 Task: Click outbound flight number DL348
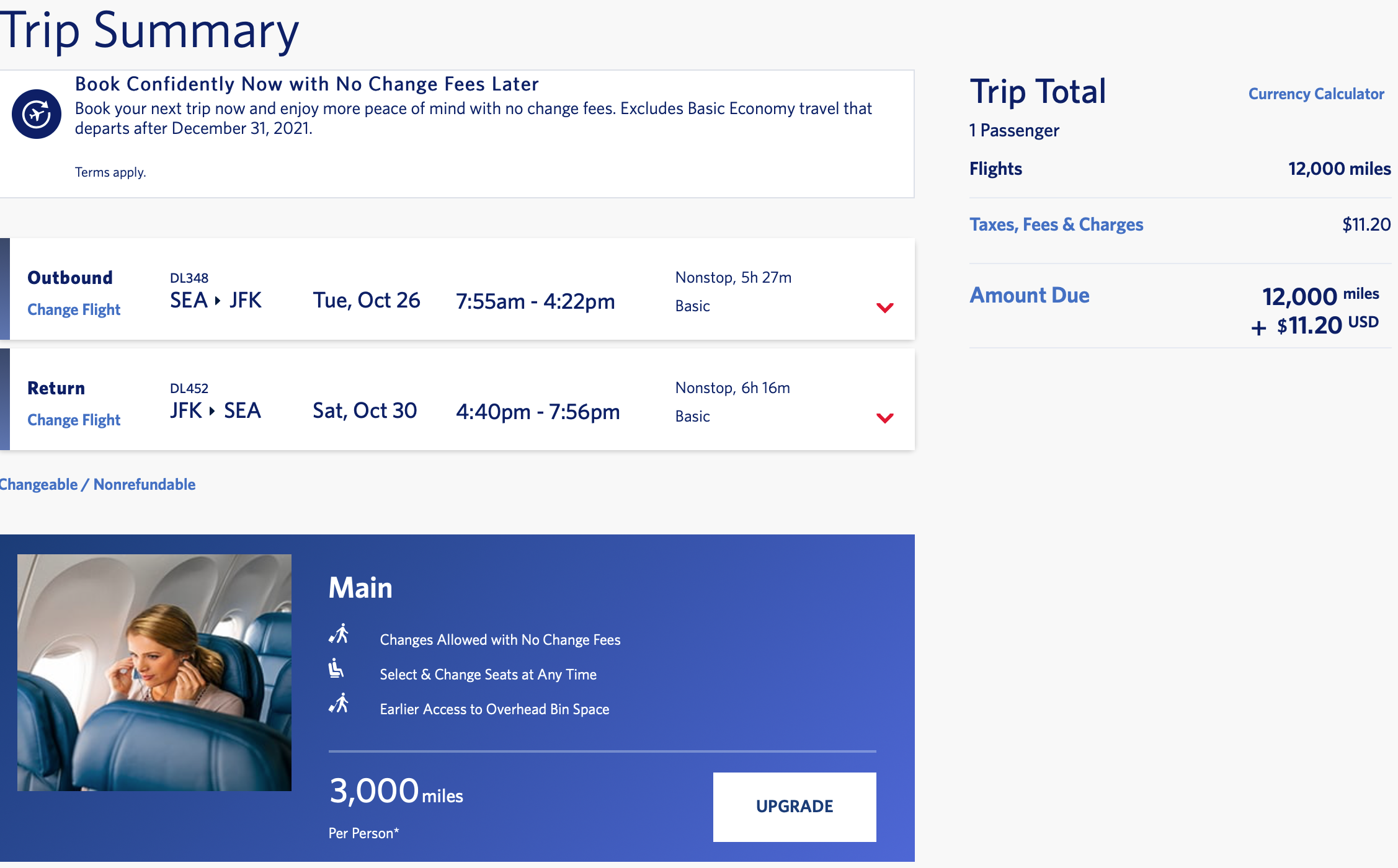189,278
